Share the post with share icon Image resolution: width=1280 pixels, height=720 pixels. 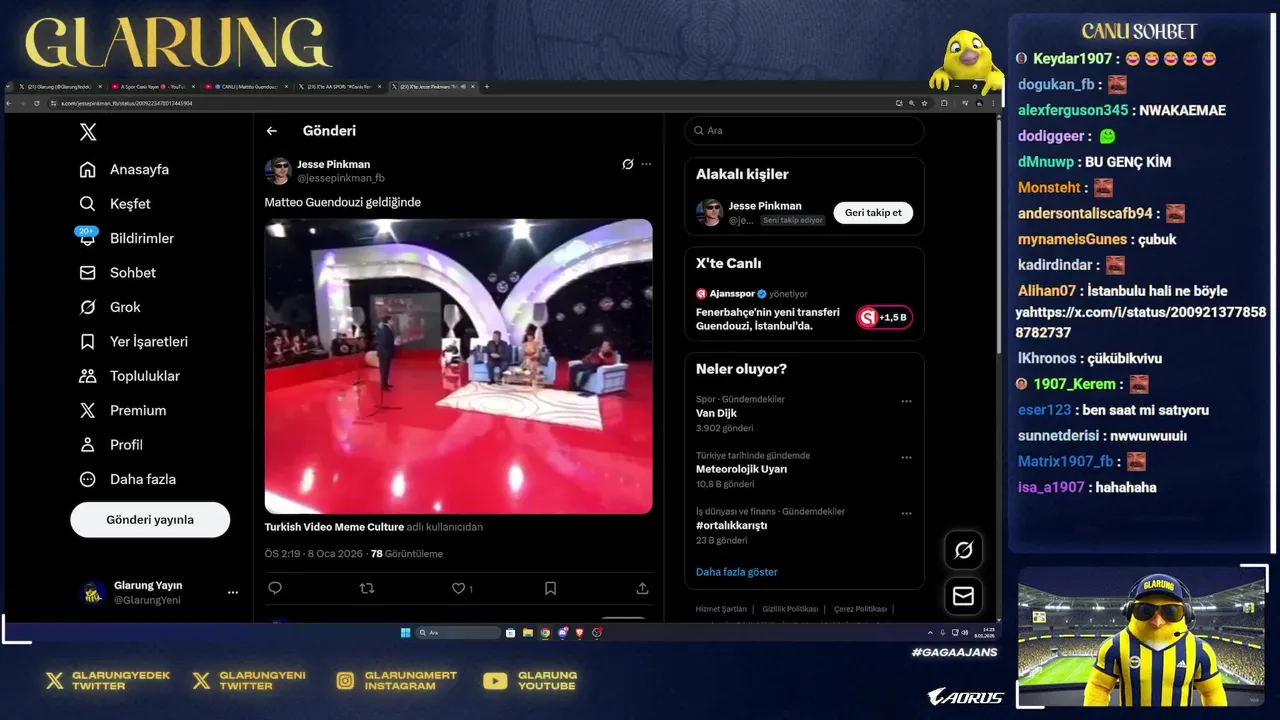click(x=642, y=589)
